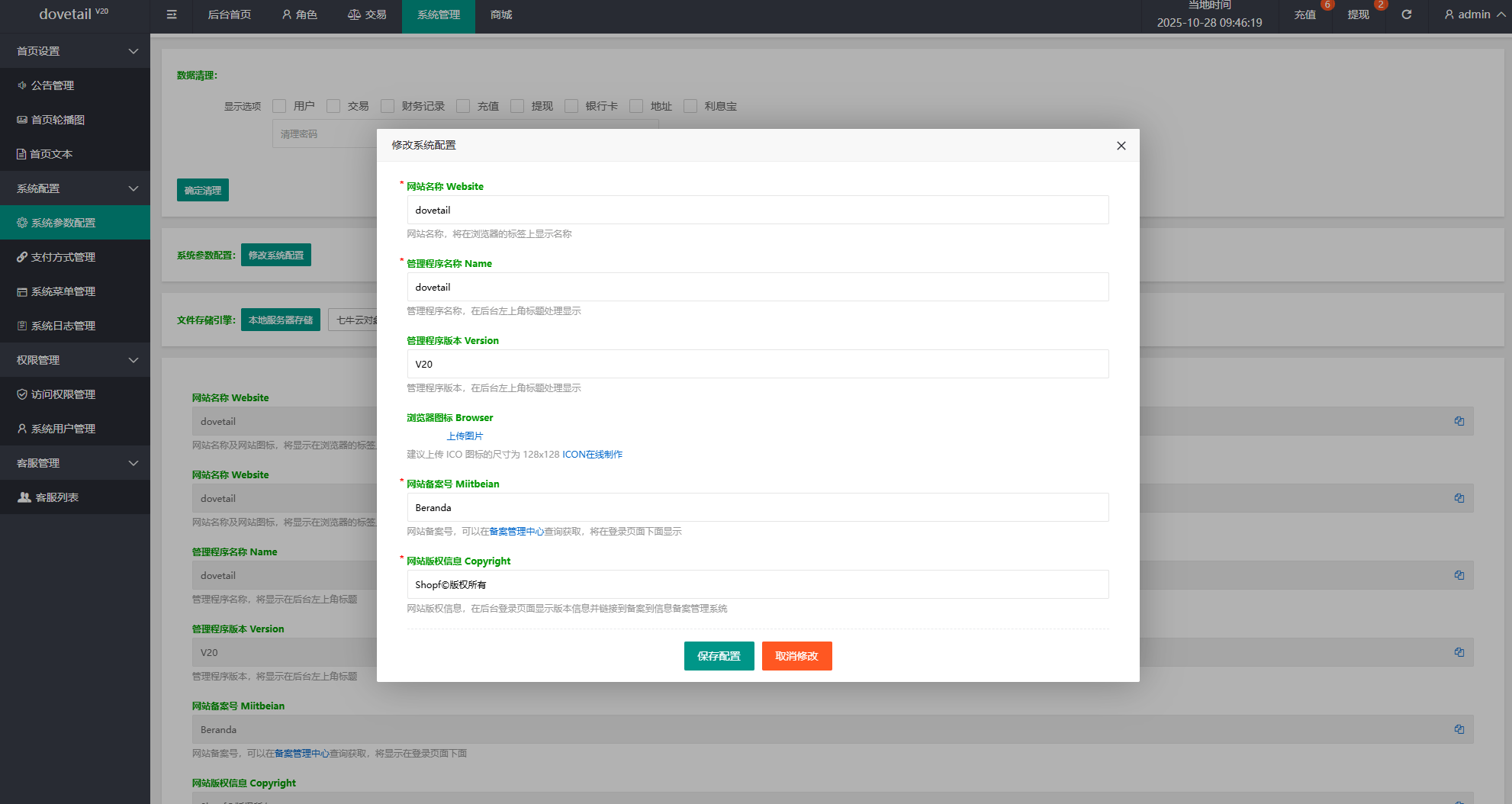Check the 用户 checkbox
1512x804 pixels.
tap(279, 106)
